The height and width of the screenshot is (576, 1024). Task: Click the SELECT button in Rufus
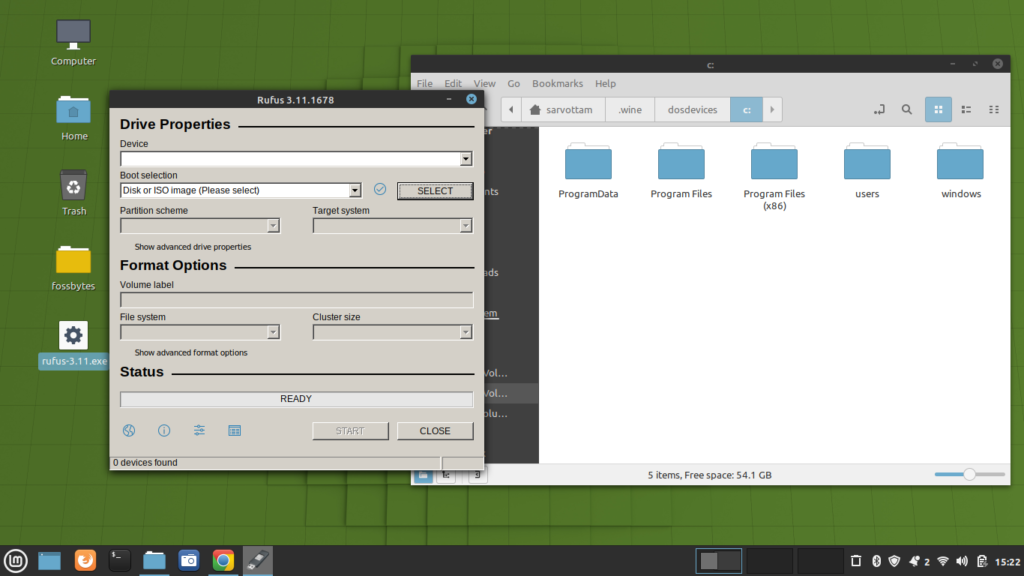pyautogui.click(x=435, y=190)
